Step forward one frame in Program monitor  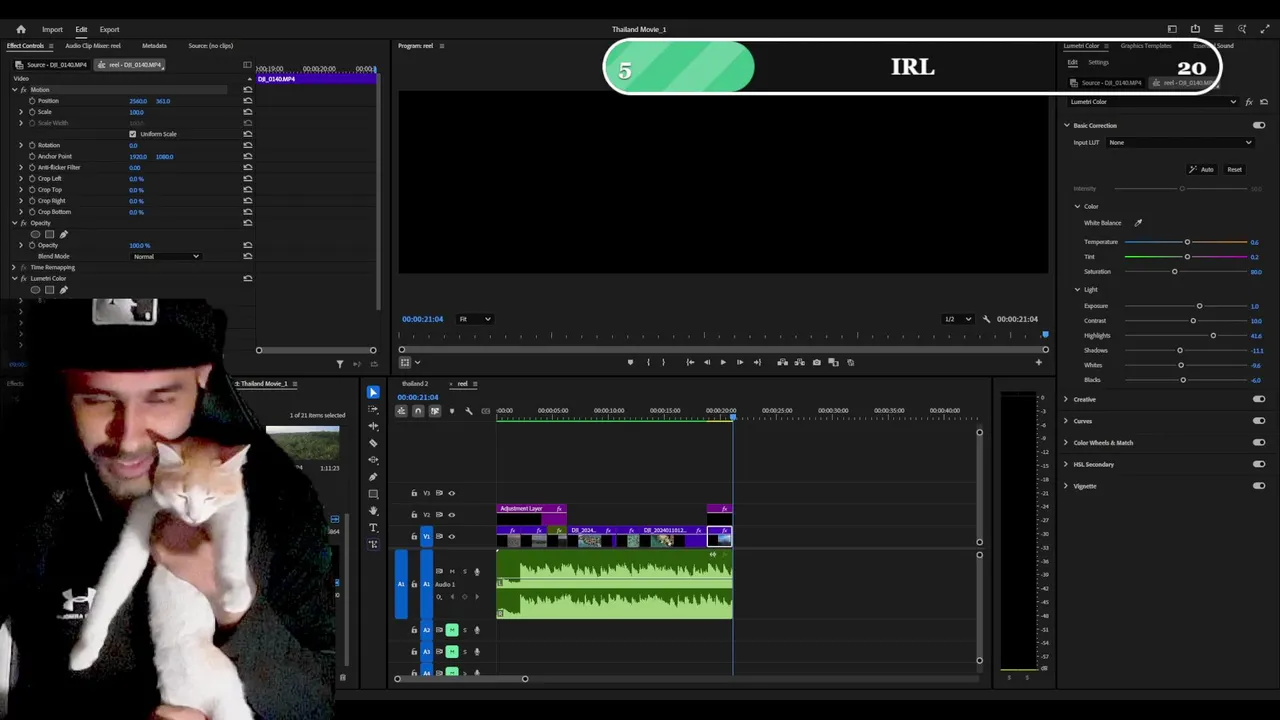[x=740, y=362]
